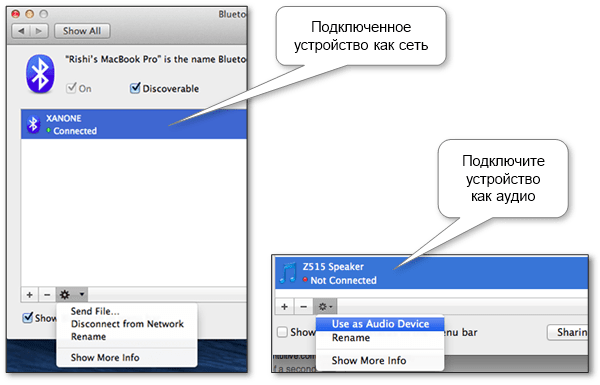The height and width of the screenshot is (385, 600).
Task: Click the gear action icon in the left window
Action: click(65, 295)
